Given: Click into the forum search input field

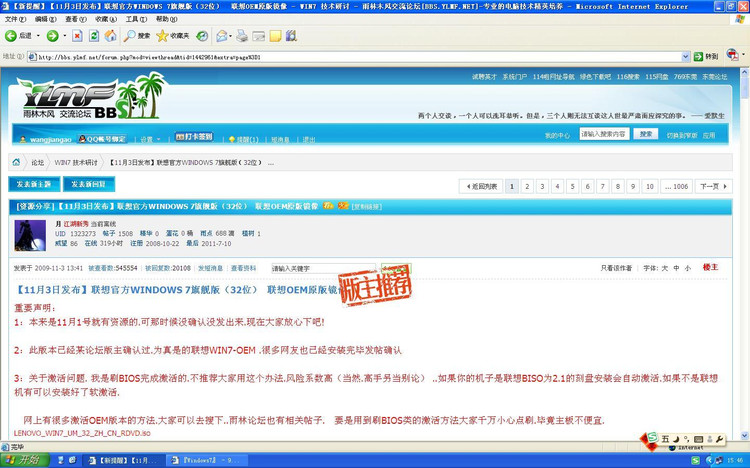Looking at the screenshot, I should click(604, 134).
